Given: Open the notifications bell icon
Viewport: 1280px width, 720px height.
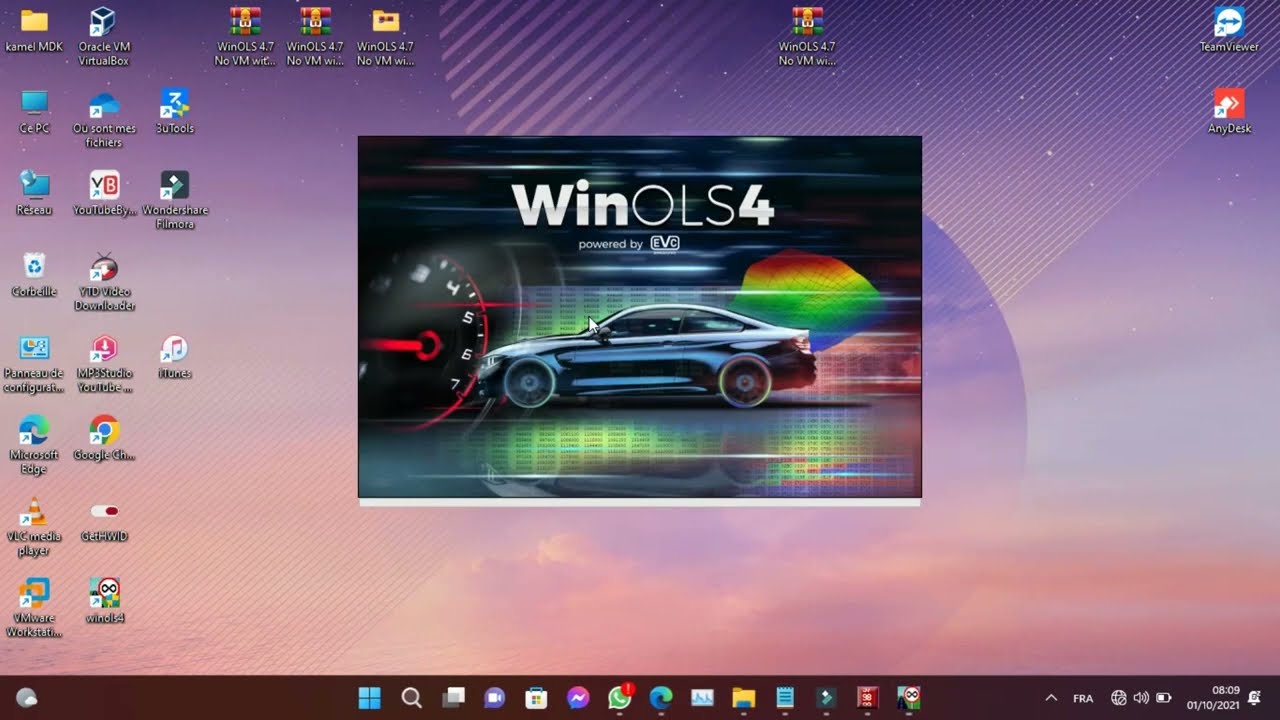Looking at the screenshot, I should click(1254, 698).
